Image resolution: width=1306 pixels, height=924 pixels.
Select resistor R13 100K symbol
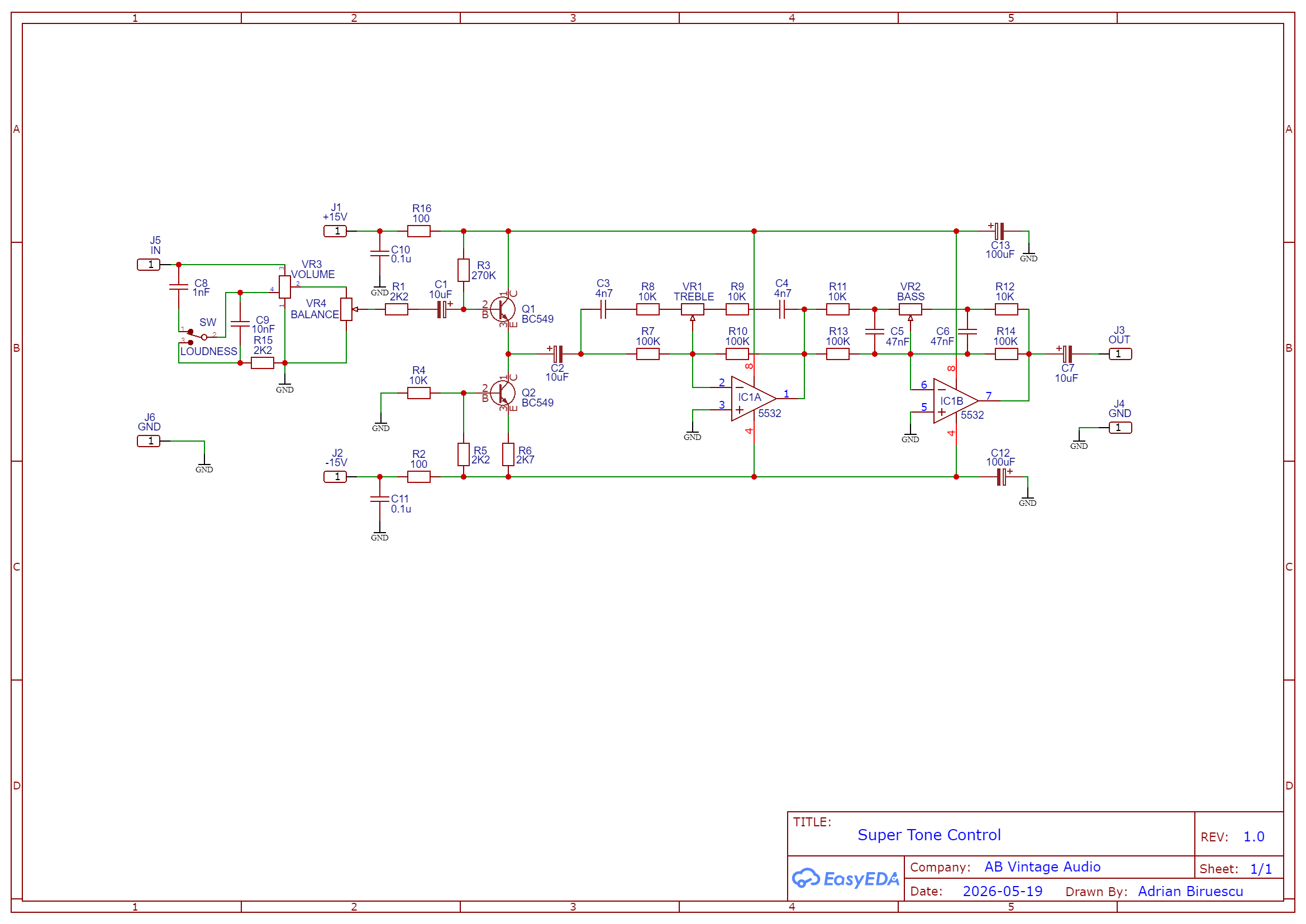tap(837, 354)
